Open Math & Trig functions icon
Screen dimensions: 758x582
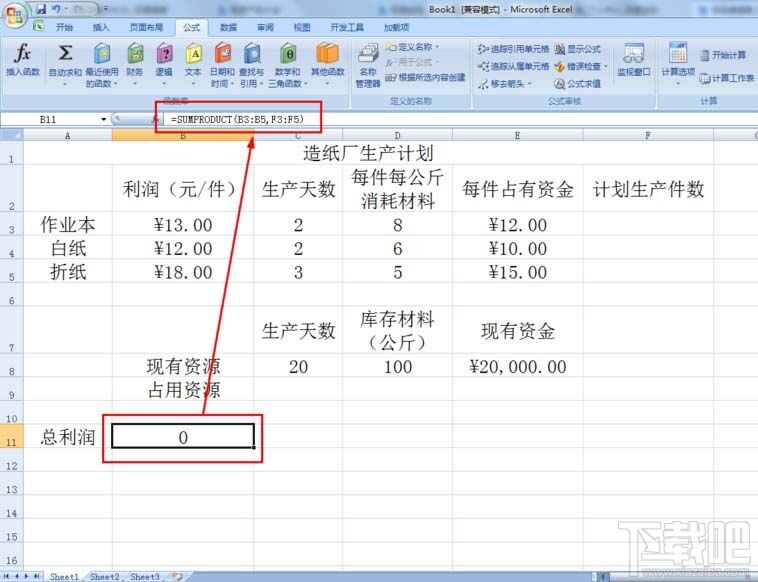coord(288,53)
